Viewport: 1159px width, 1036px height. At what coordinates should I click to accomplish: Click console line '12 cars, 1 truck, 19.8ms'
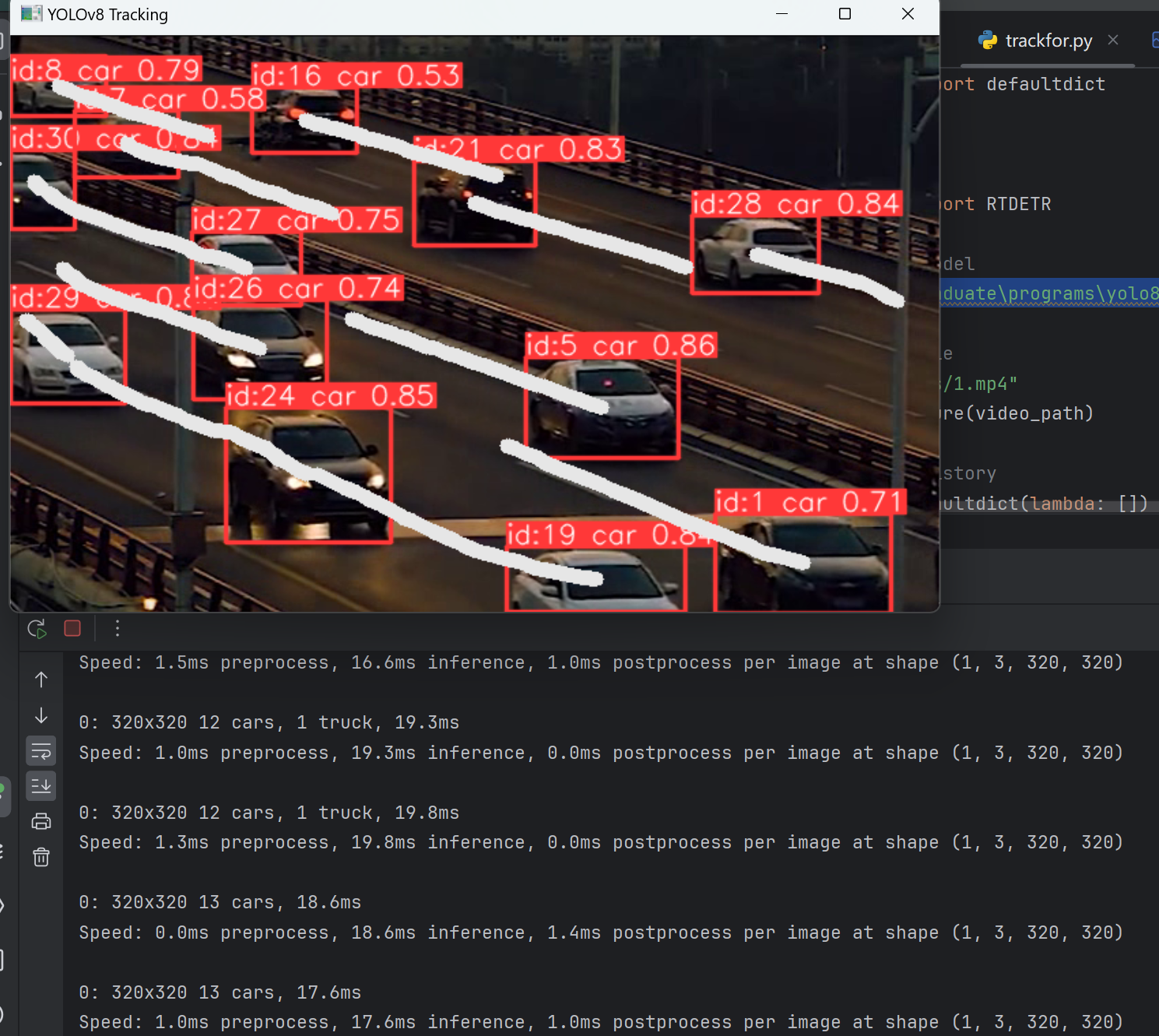point(328,813)
